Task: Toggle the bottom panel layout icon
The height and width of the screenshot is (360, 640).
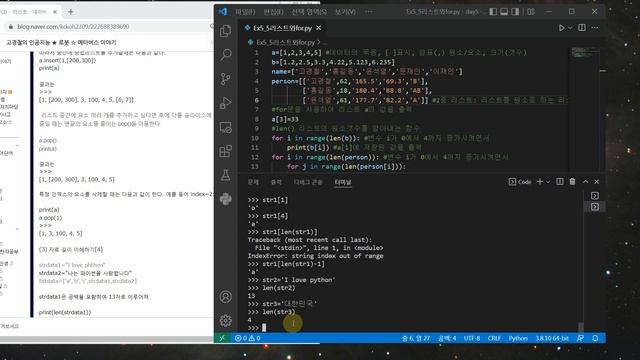Action: (504, 12)
